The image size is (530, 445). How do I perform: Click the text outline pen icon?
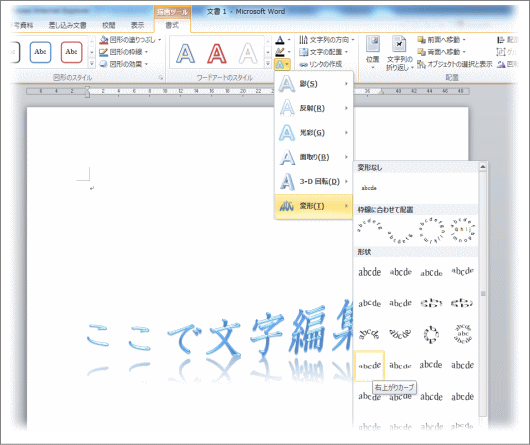click(x=280, y=52)
